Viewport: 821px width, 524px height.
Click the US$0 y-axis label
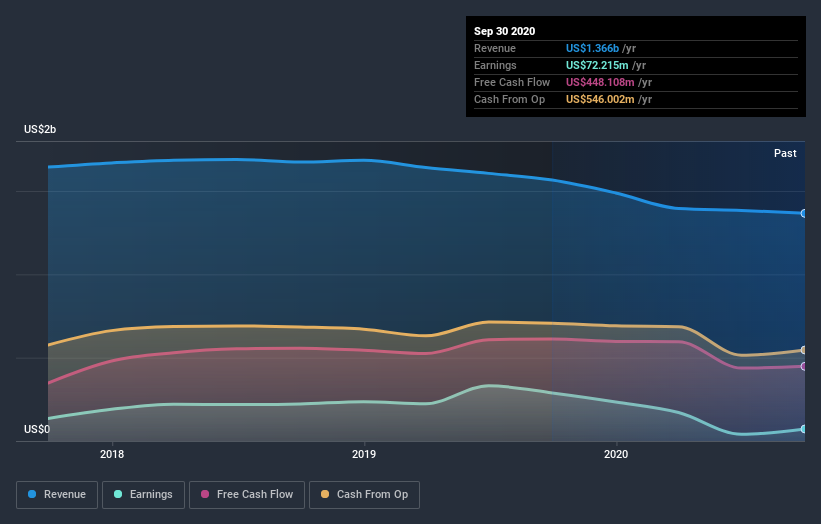tap(37, 429)
